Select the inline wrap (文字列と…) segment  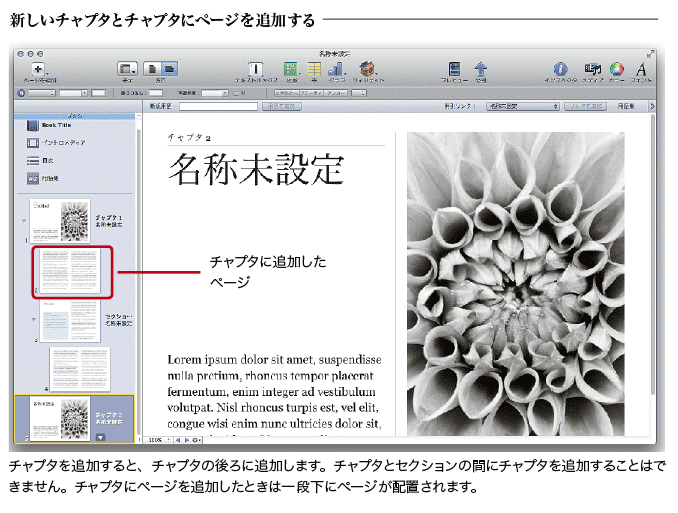tap(286, 93)
